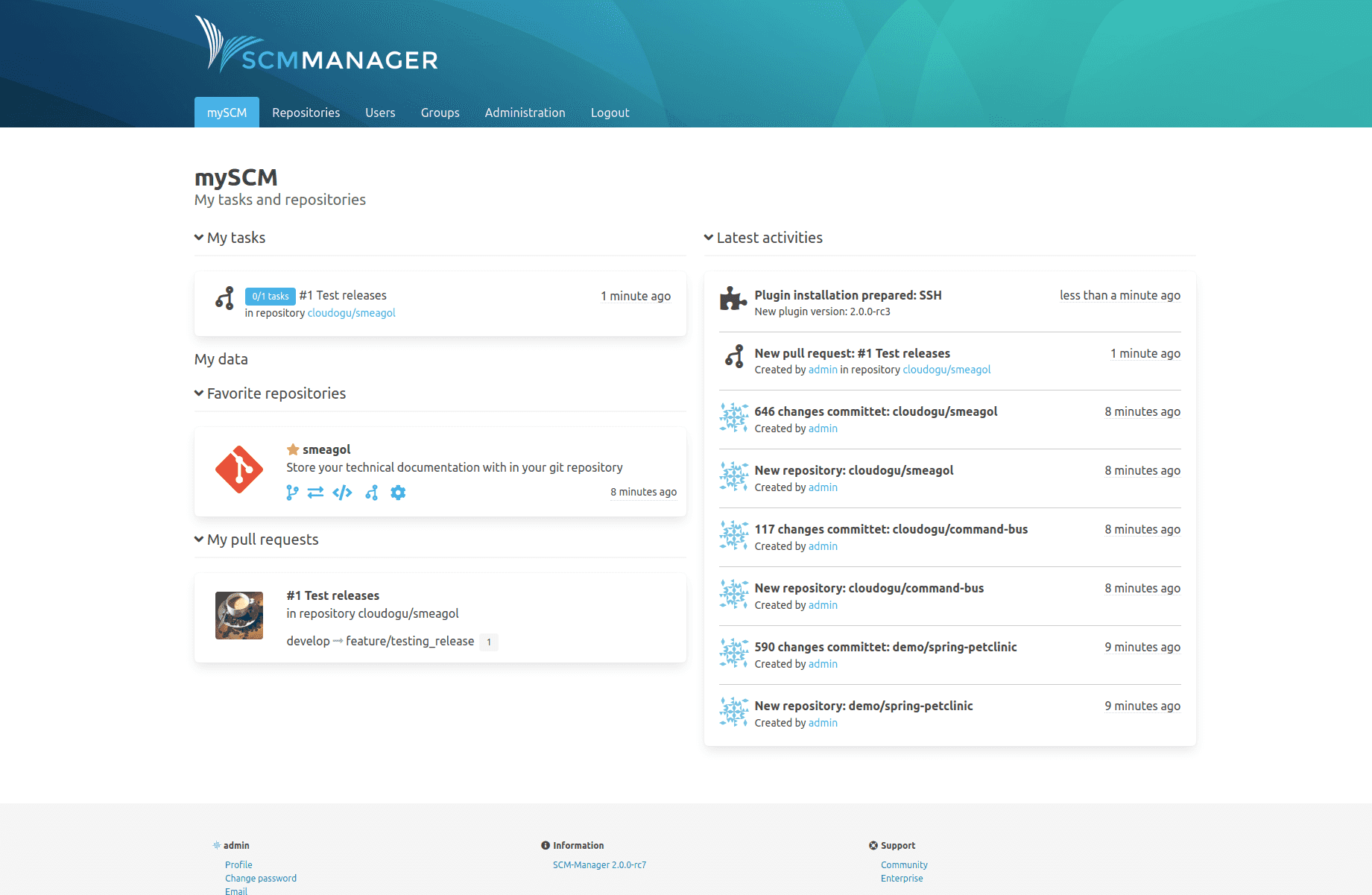The height and width of the screenshot is (895, 1372).
Task: Click the 0/1 tasks badge on Test releases
Action: 269,296
